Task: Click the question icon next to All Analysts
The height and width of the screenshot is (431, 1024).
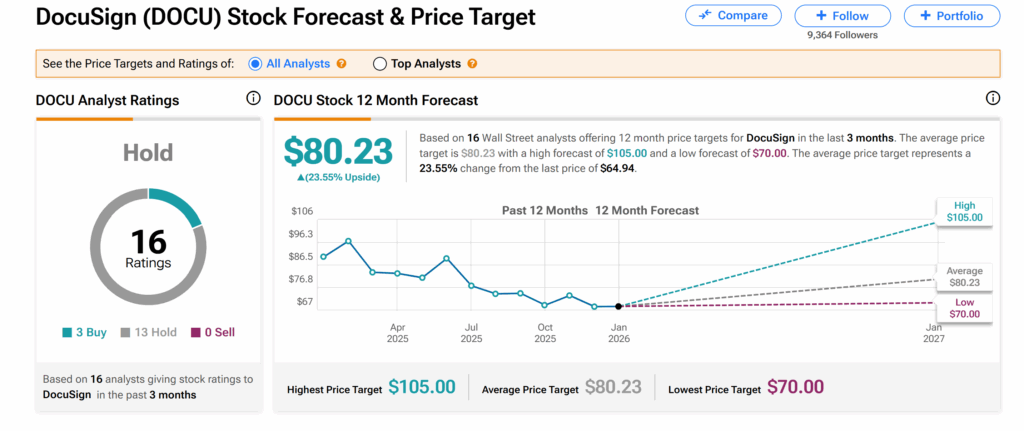Action: click(x=342, y=64)
